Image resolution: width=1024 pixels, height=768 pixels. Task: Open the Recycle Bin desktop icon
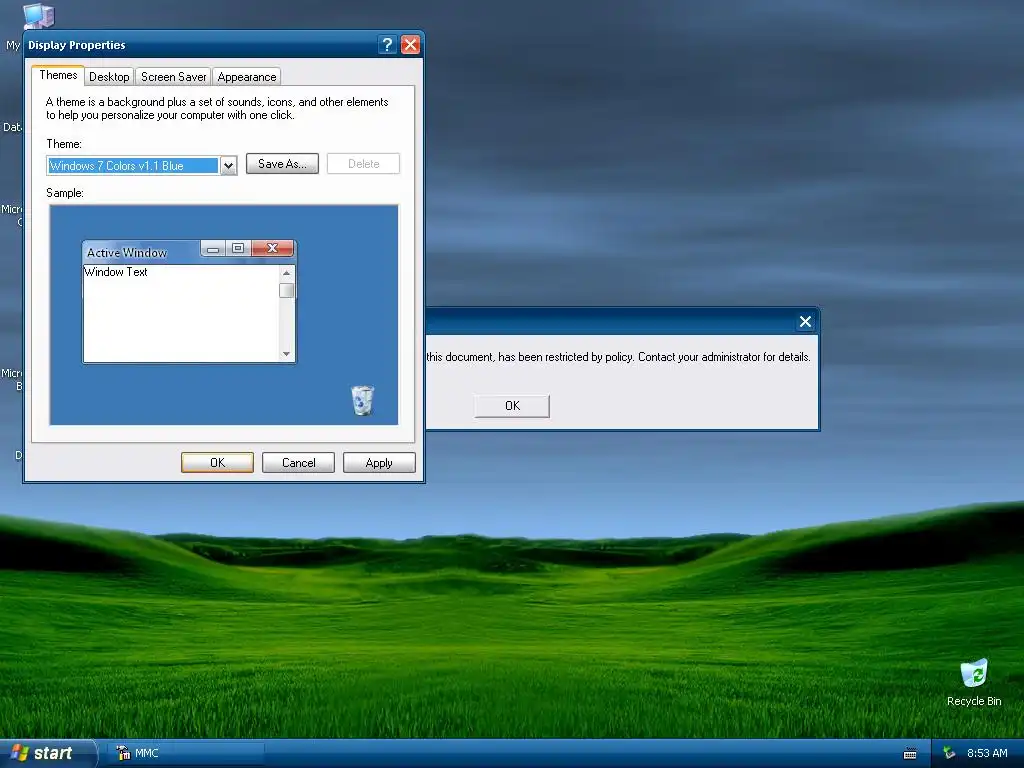974,682
